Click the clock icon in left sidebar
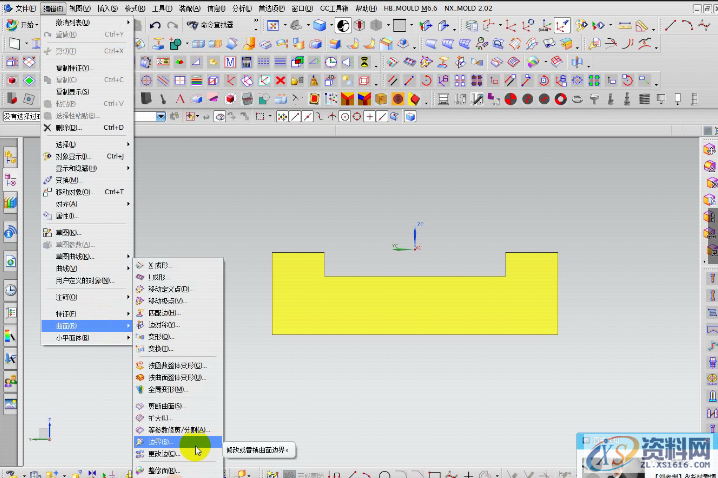This screenshot has height=478, width=718. pos(10,290)
